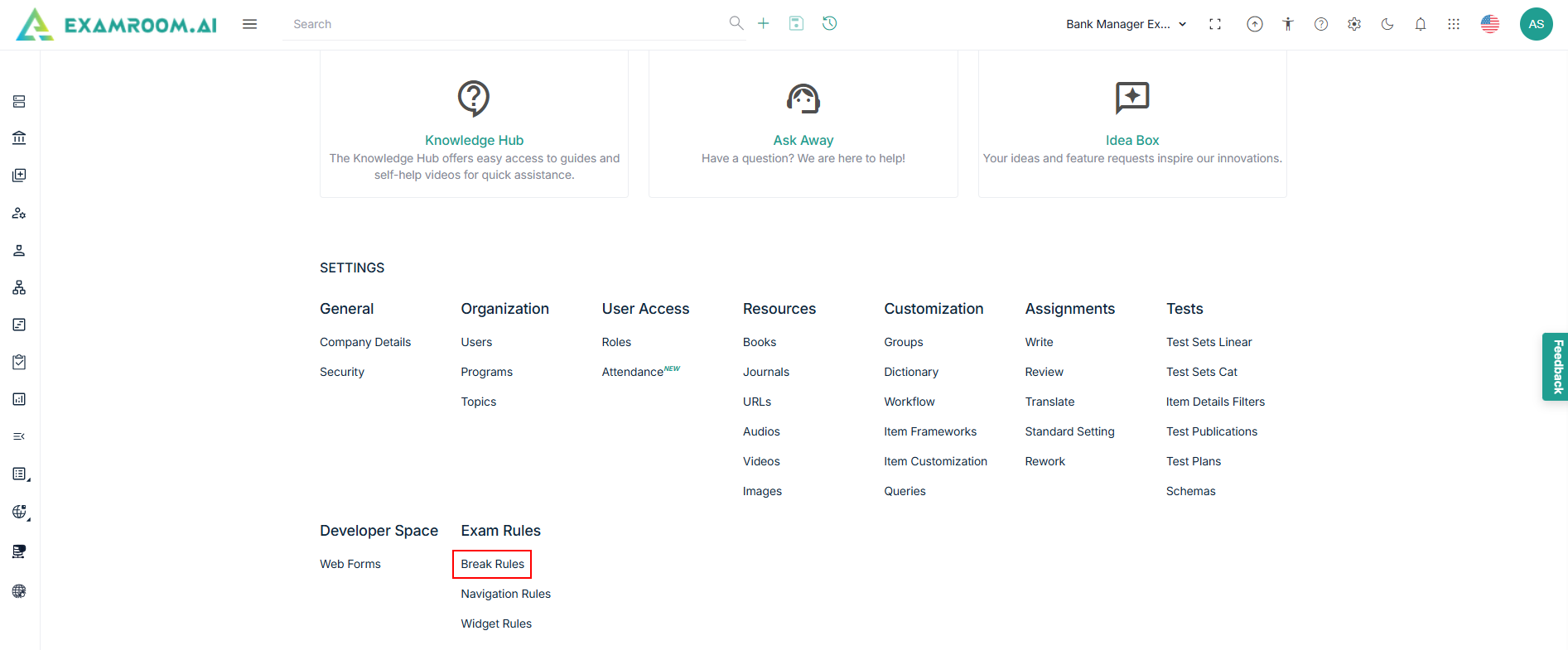Open Widget Rules
Image resolution: width=1568 pixels, height=650 pixels.
tap(496, 624)
